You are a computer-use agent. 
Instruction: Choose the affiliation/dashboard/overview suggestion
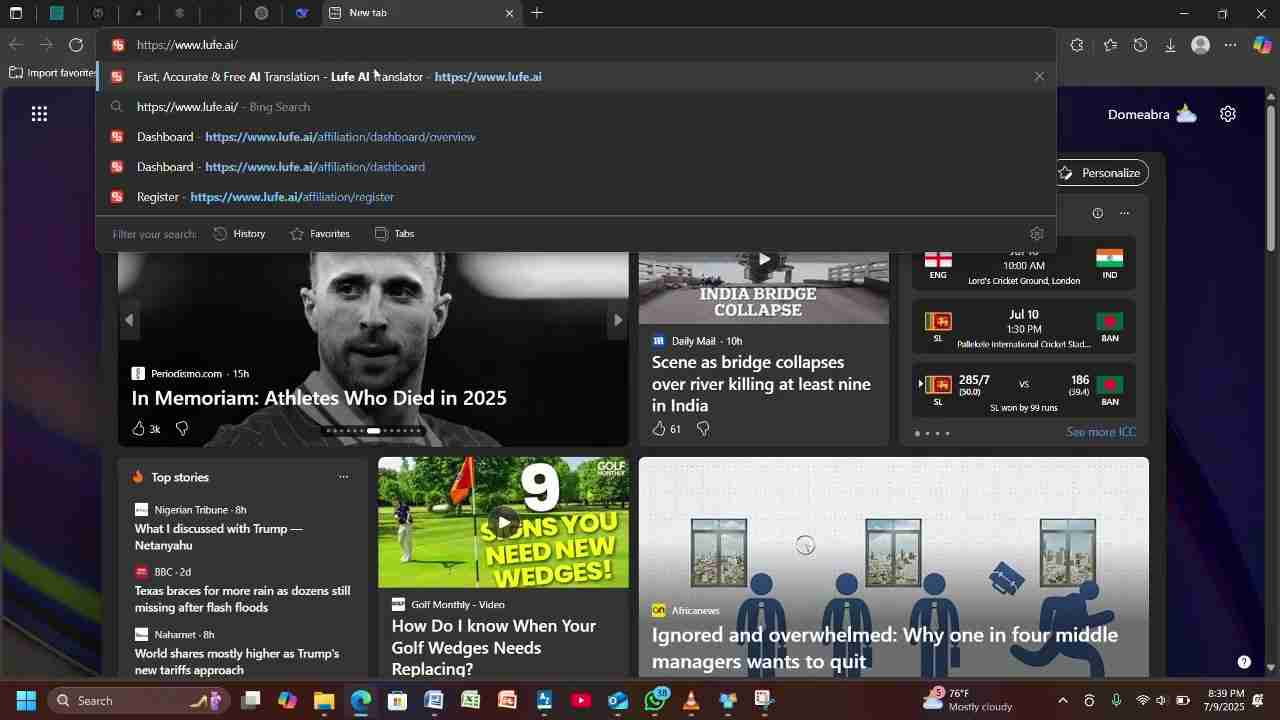click(x=575, y=137)
